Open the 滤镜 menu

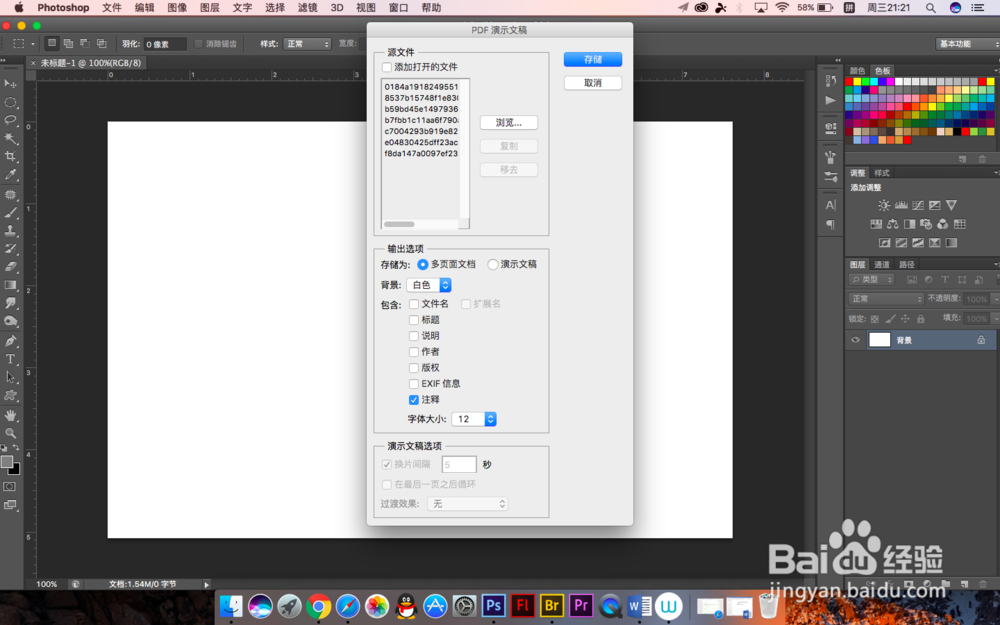307,7
